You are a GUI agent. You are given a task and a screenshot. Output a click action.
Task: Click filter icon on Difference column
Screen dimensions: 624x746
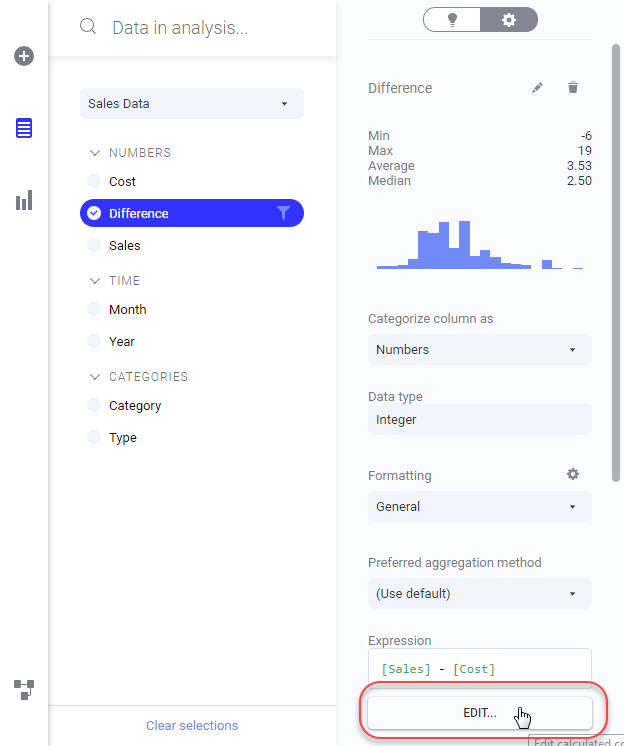tap(283, 213)
